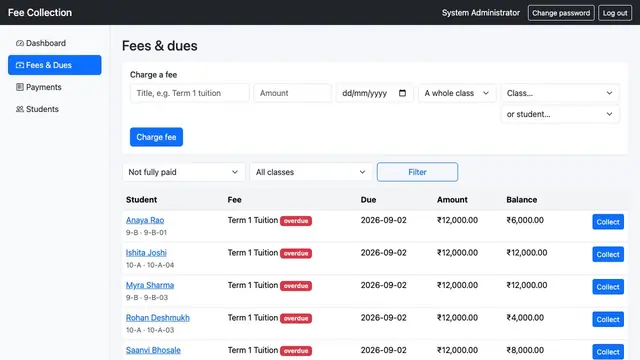Click '10-A · 10-A-04' under Ishita Joshi
The image size is (640, 360).
click(x=150, y=265)
